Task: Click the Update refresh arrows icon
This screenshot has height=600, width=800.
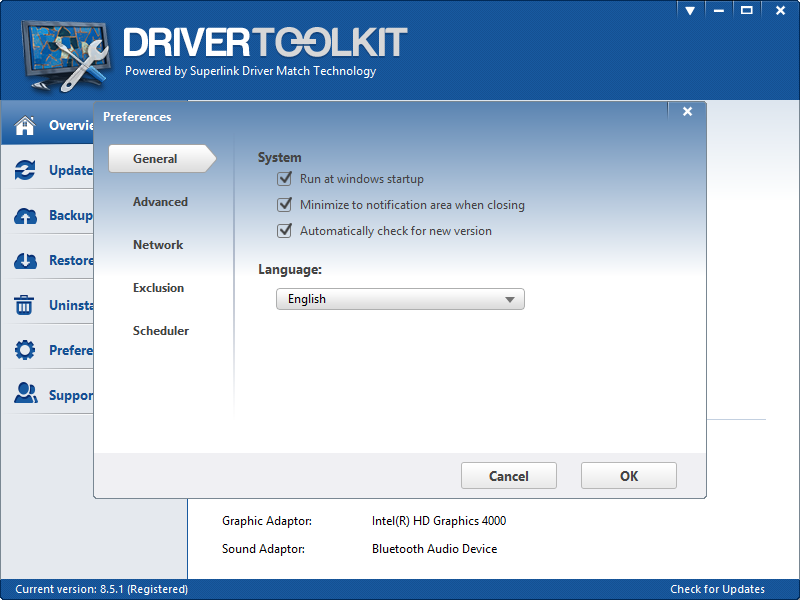Action: (25, 170)
